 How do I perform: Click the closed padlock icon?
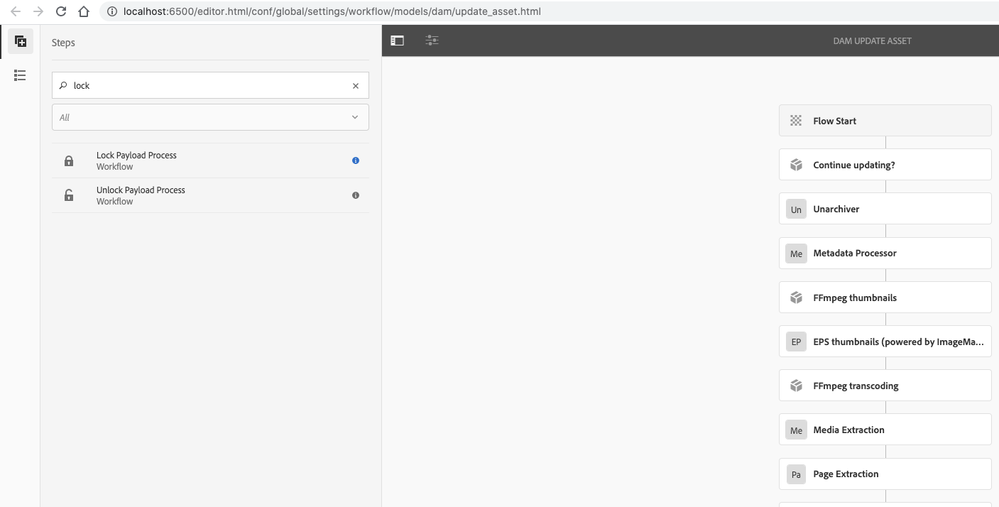coord(69,161)
